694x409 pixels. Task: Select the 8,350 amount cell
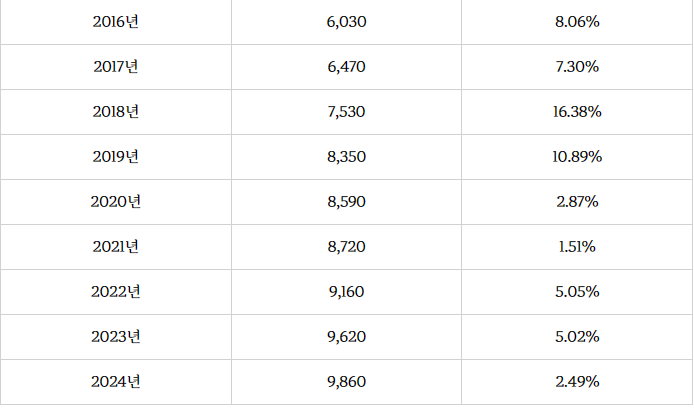(346, 157)
